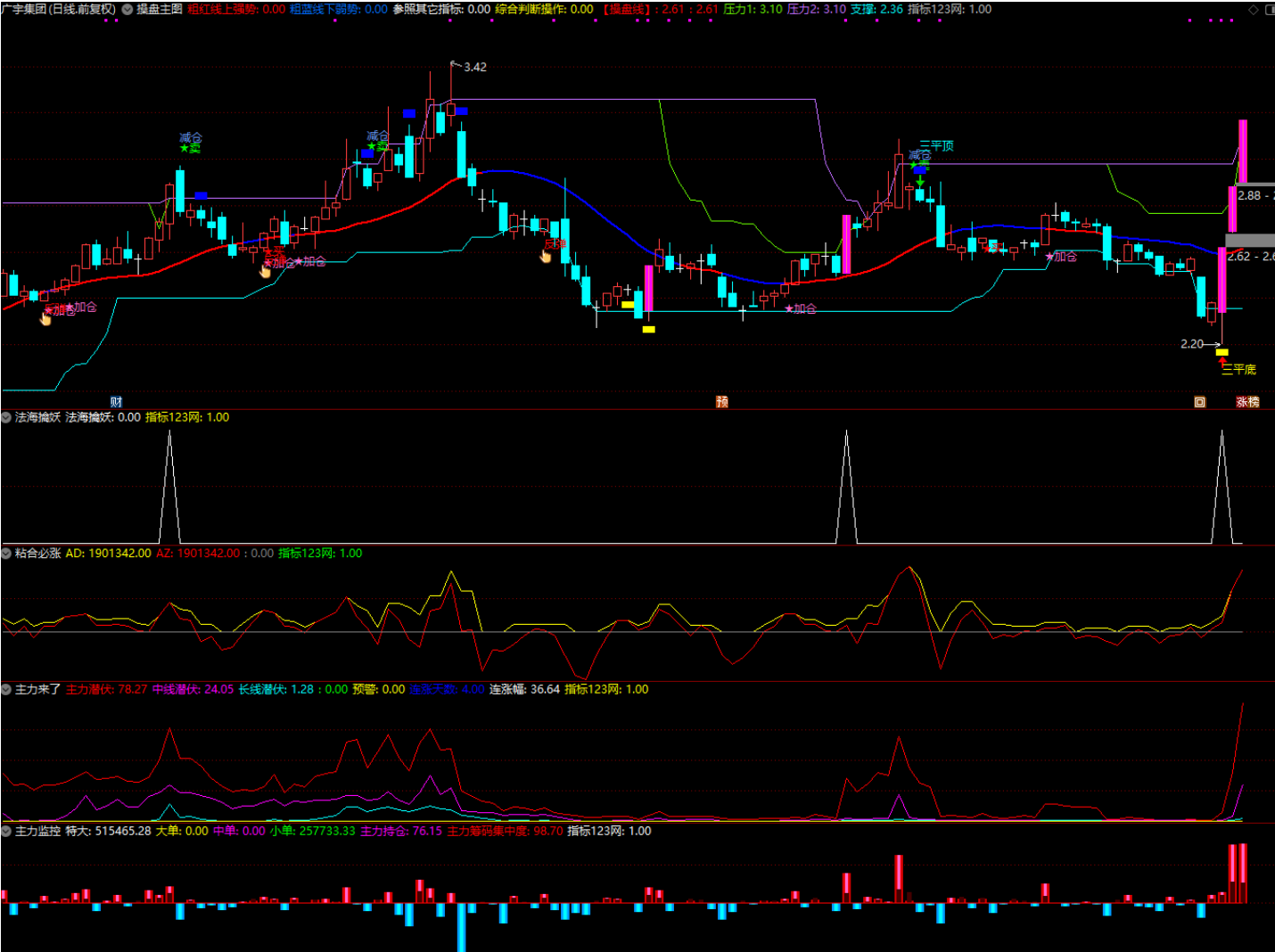Toggle the 操盘主图 indicator circle button
Viewport: 1275px width, 952px height.
[x=127, y=10]
